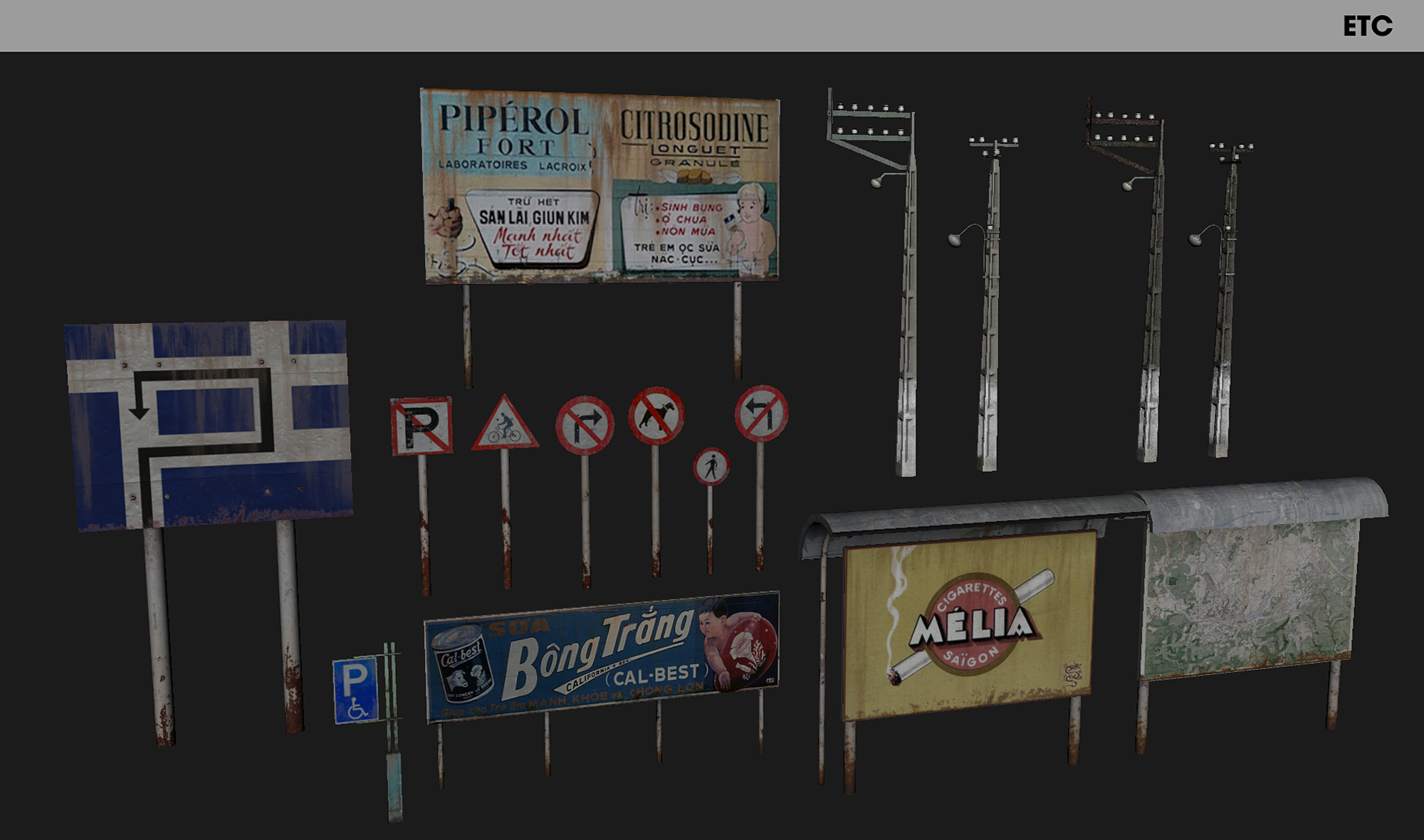The image size is (1424, 840).
Task: Click the CITROSODINE text on billboard
Action: 694,128
